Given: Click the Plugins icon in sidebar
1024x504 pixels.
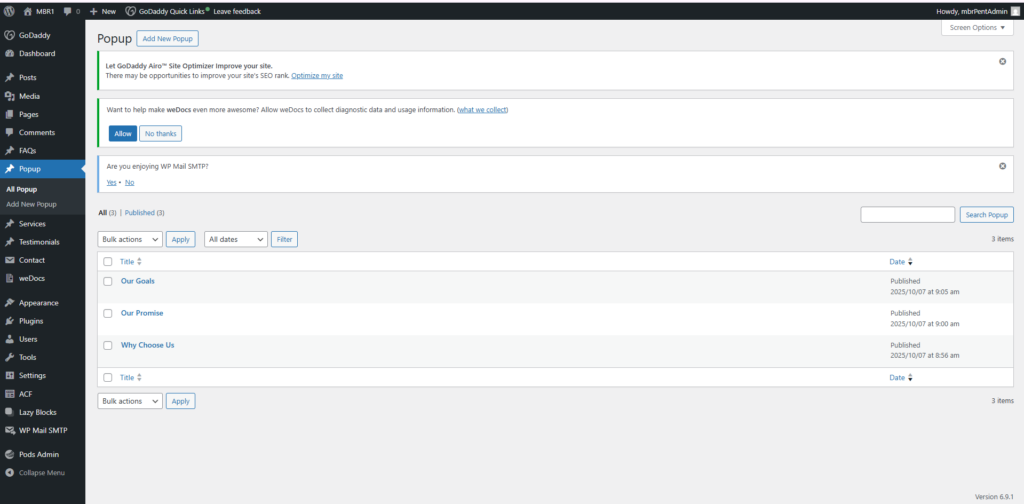Looking at the screenshot, I should click(10, 321).
